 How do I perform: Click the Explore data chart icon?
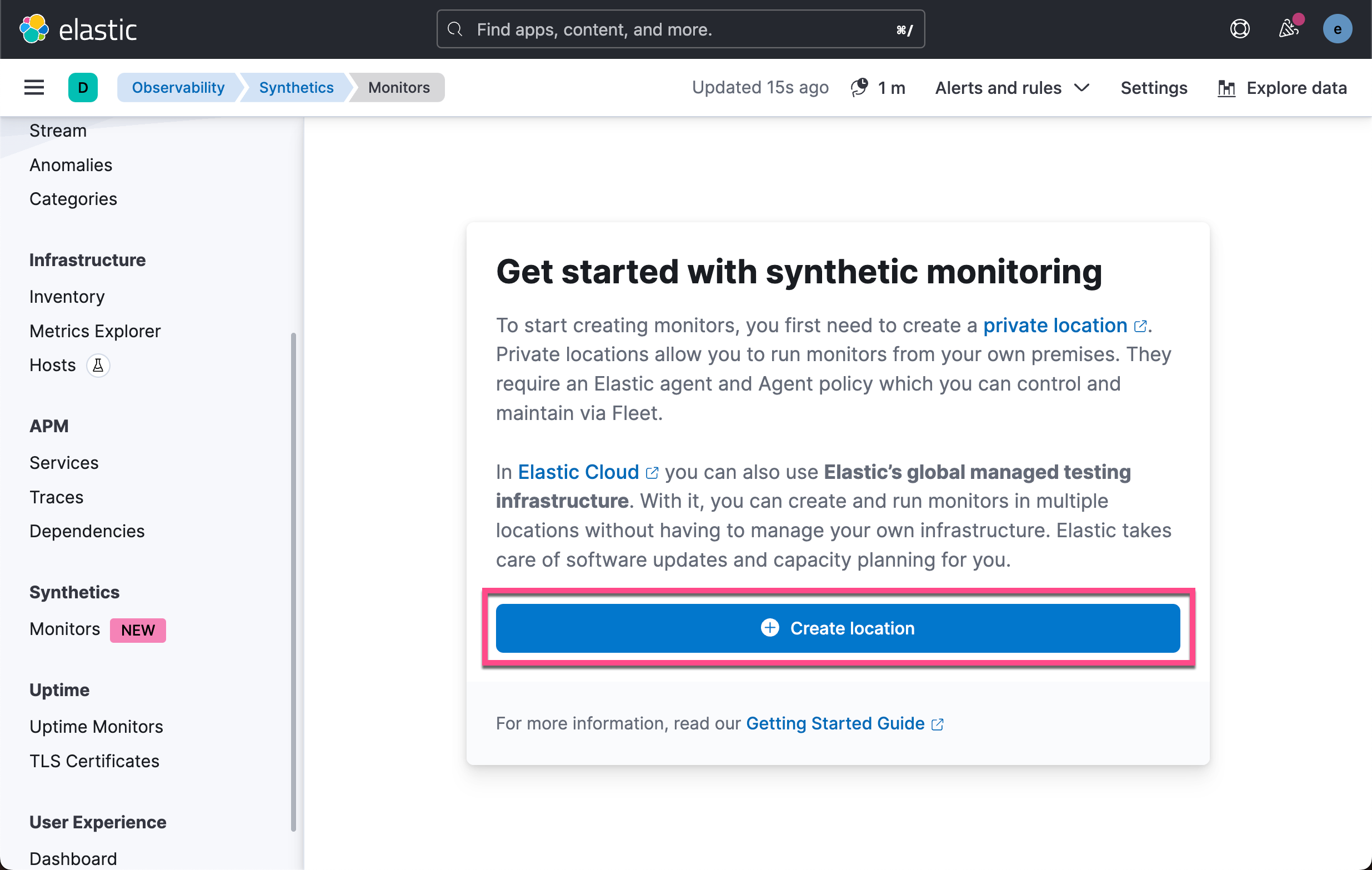(x=1226, y=87)
